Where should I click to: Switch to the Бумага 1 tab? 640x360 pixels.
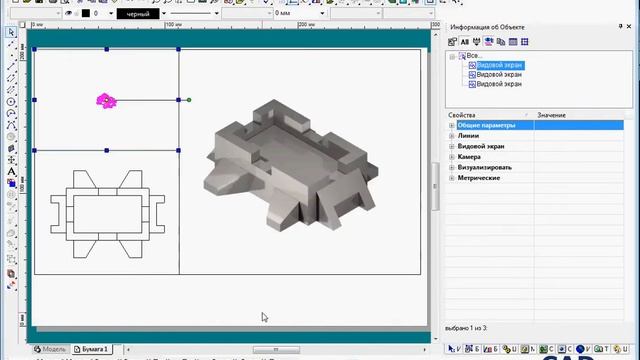point(91,349)
